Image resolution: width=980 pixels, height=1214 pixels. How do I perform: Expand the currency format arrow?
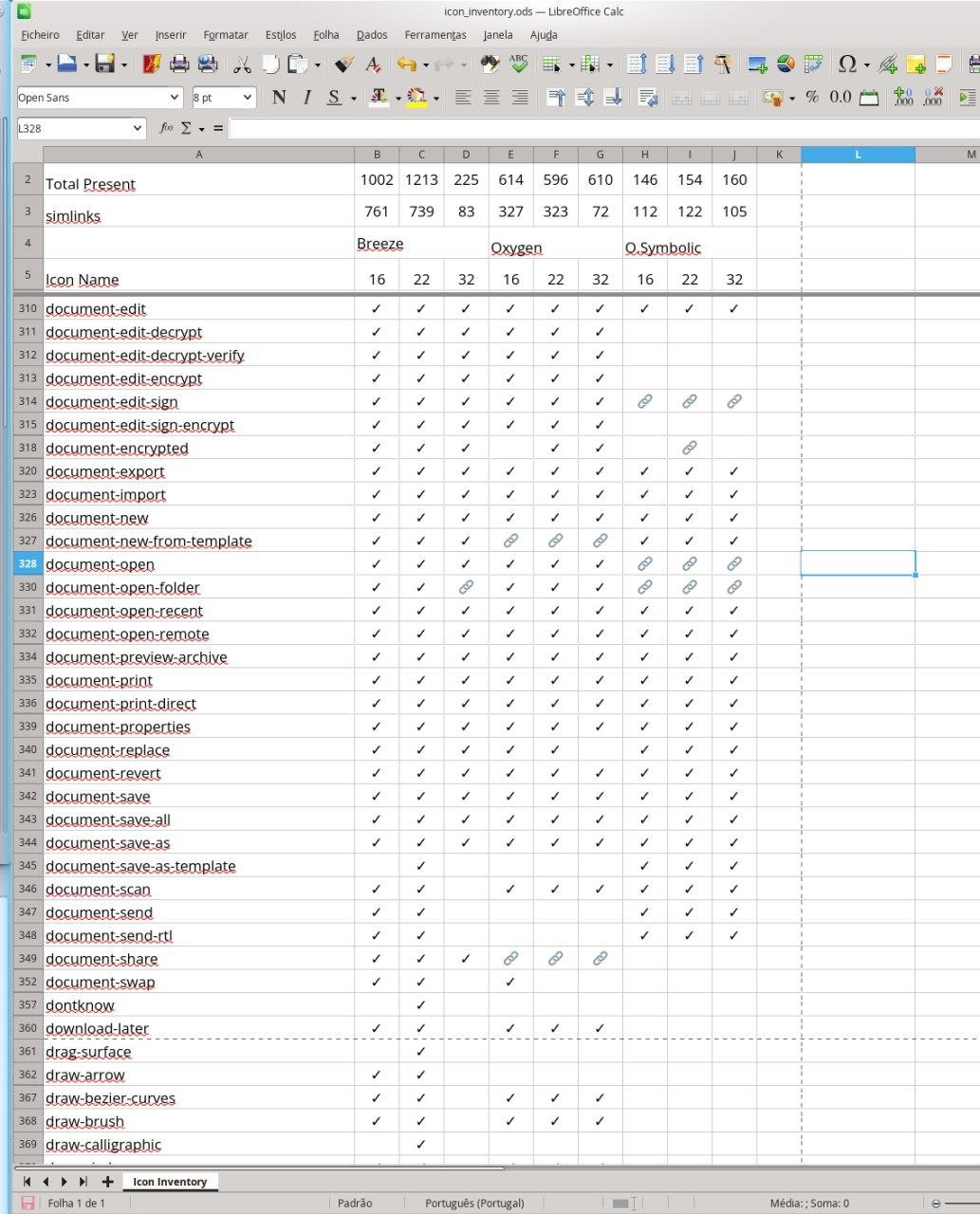point(792,97)
